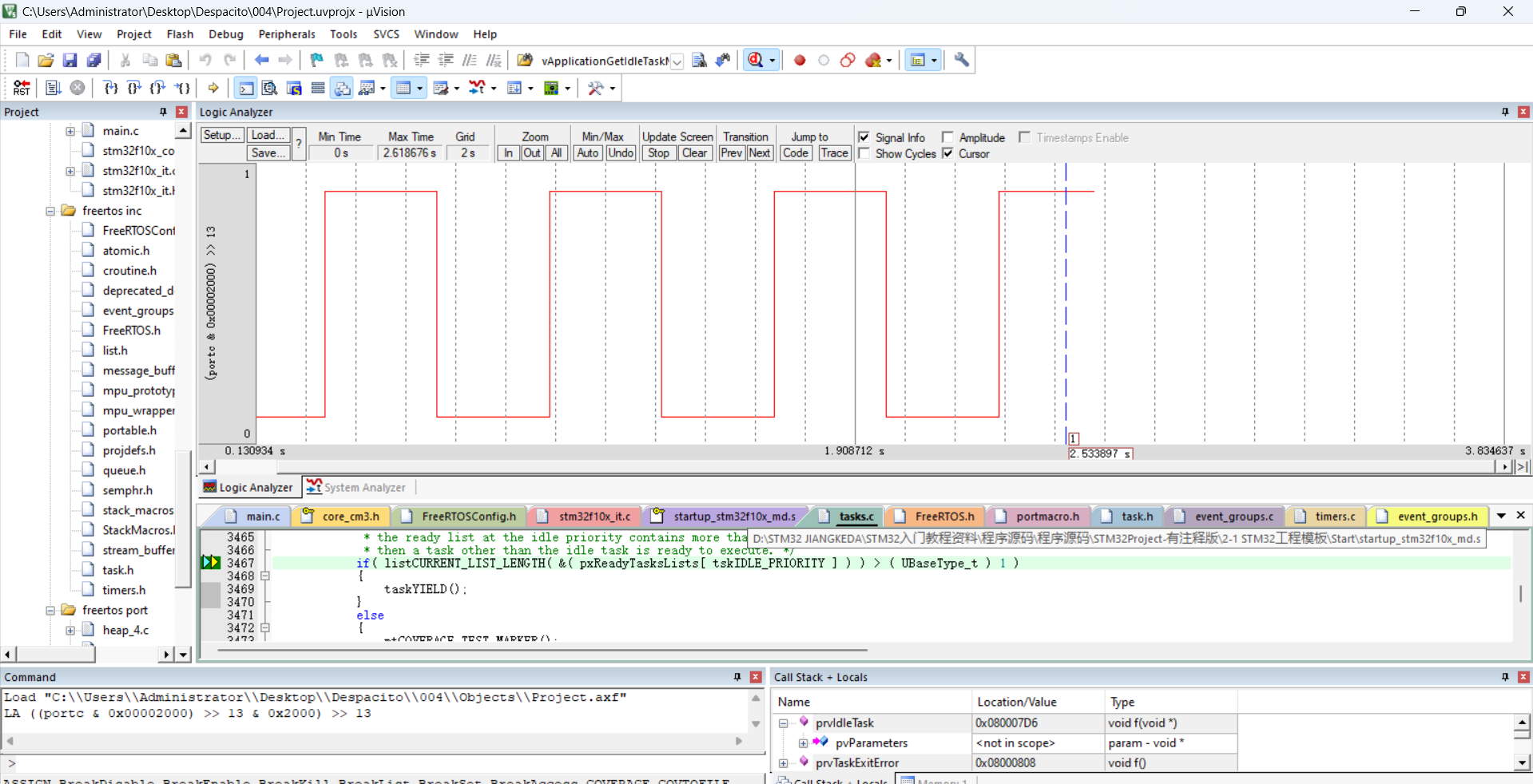Switch to the System Analyzer tab
1533x784 pixels.
point(356,487)
